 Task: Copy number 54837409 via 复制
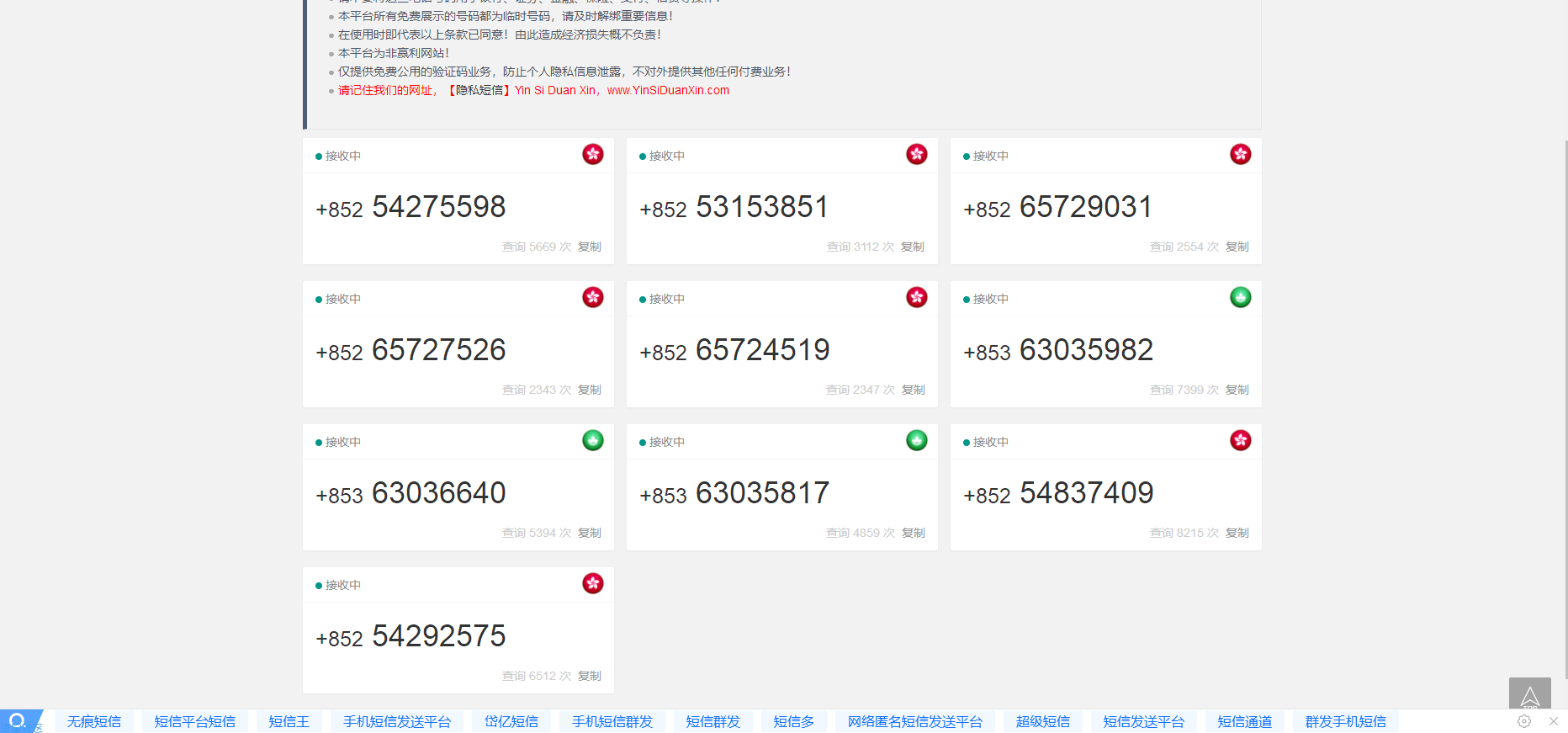click(x=1237, y=533)
